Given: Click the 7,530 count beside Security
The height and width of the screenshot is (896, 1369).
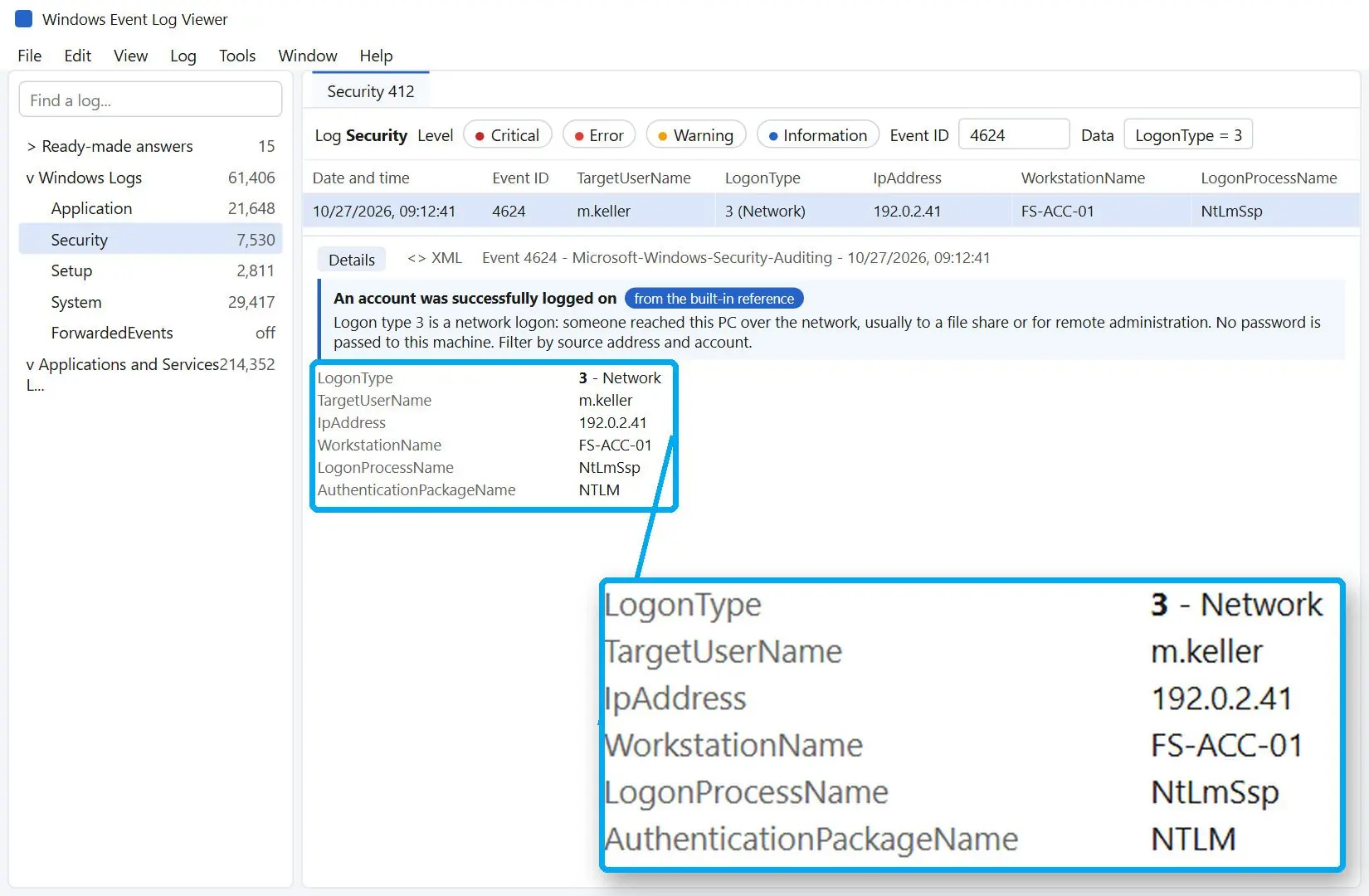Looking at the screenshot, I should pos(256,240).
